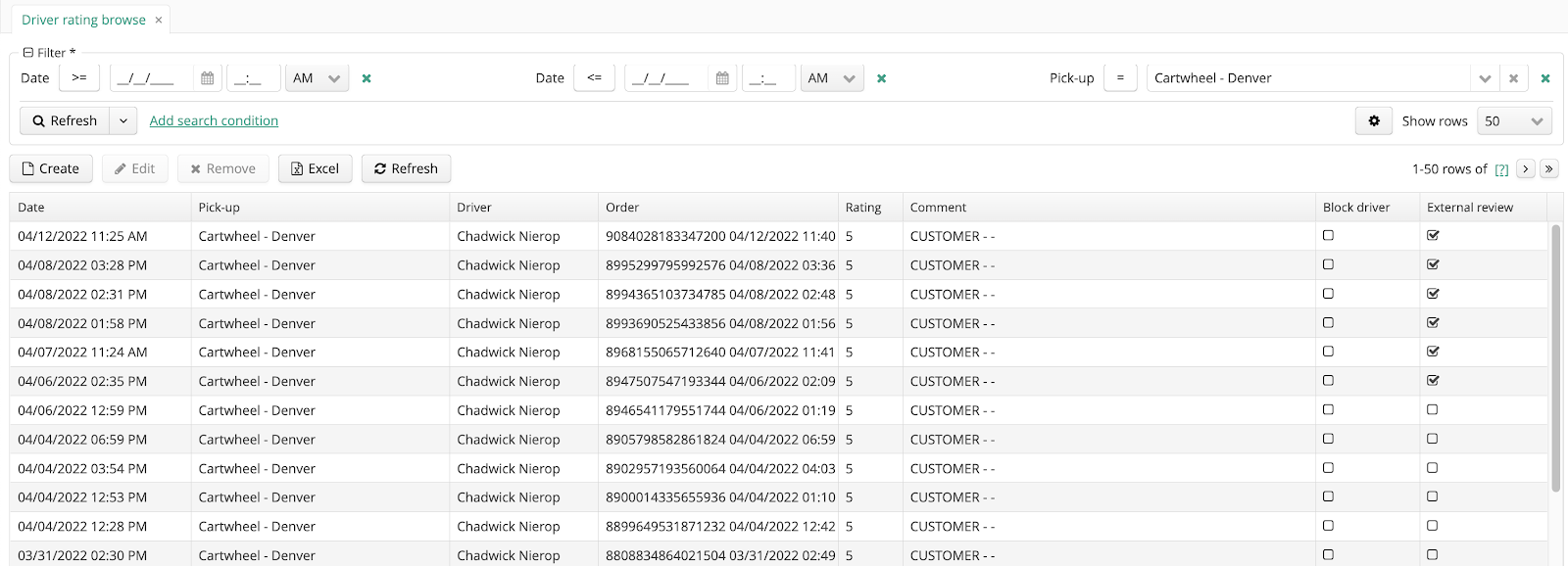Toggle Block driver for 04/08/2022 03:28 PM row

1328,264
